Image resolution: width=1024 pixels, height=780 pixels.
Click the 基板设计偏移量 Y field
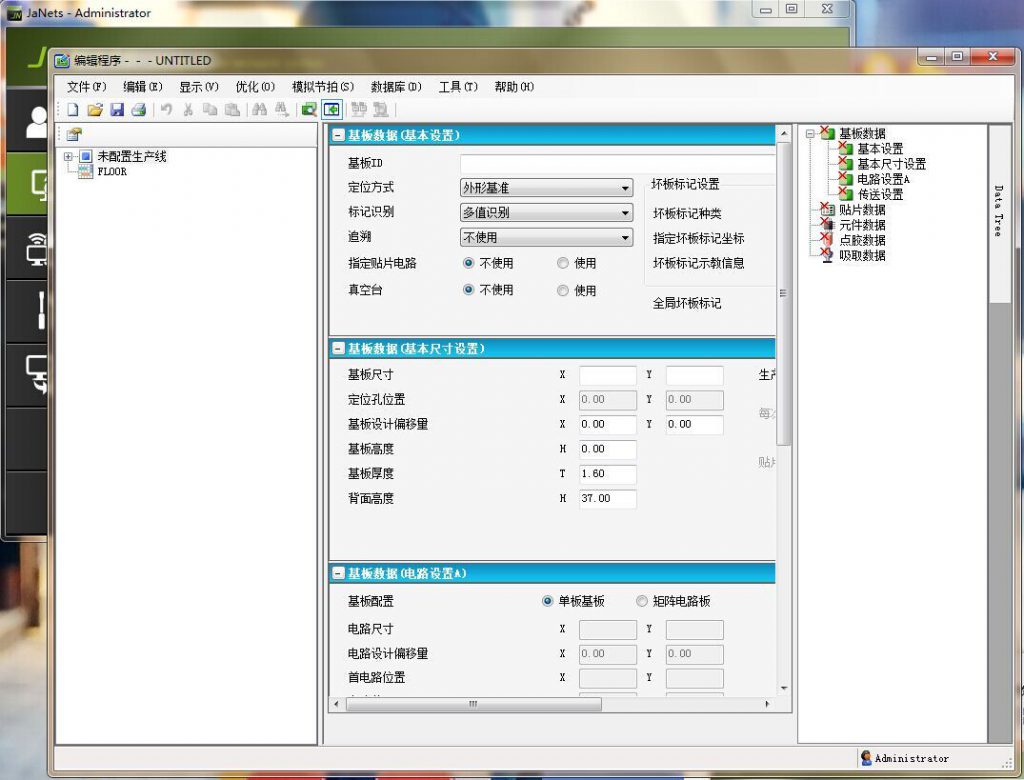694,425
